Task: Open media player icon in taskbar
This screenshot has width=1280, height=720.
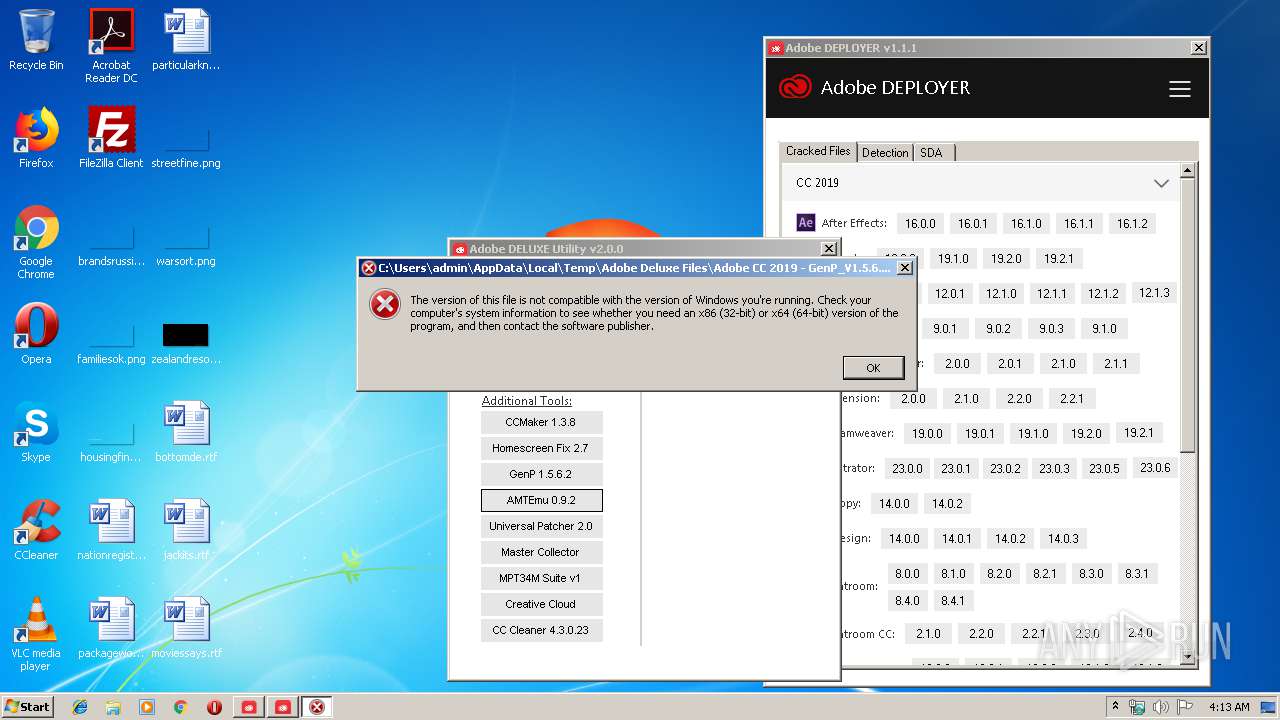Action: pos(147,707)
